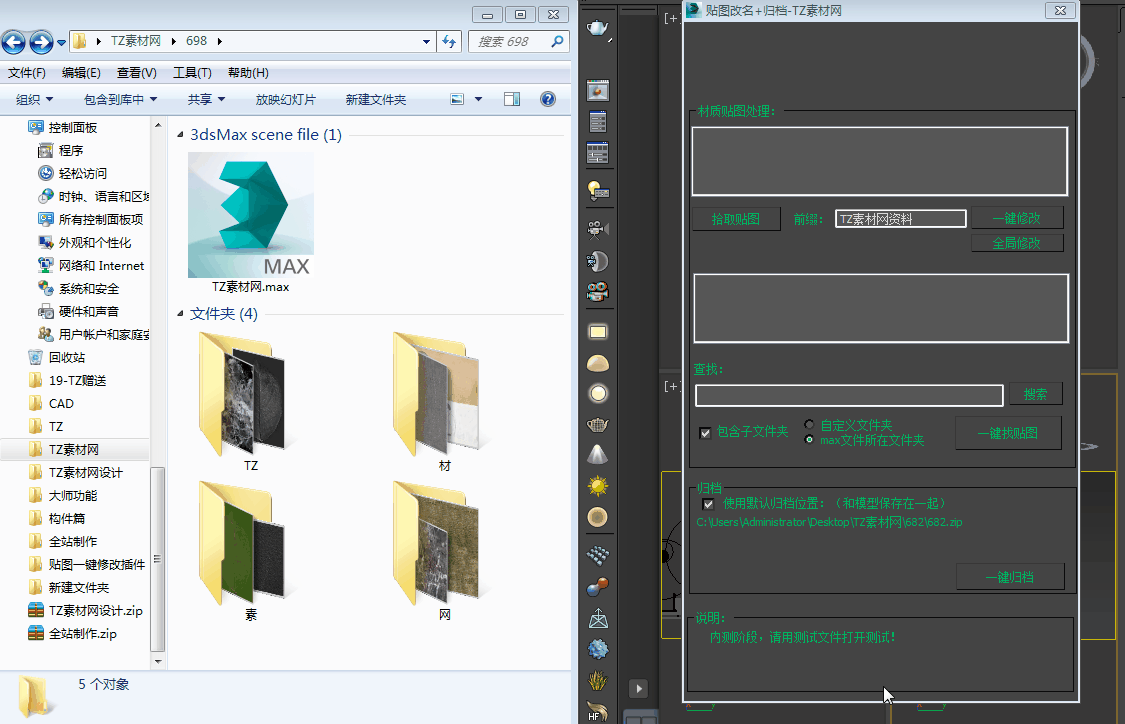Open the 查看(V) menu
Image resolution: width=1125 pixels, height=724 pixels.
pyautogui.click(x=137, y=72)
